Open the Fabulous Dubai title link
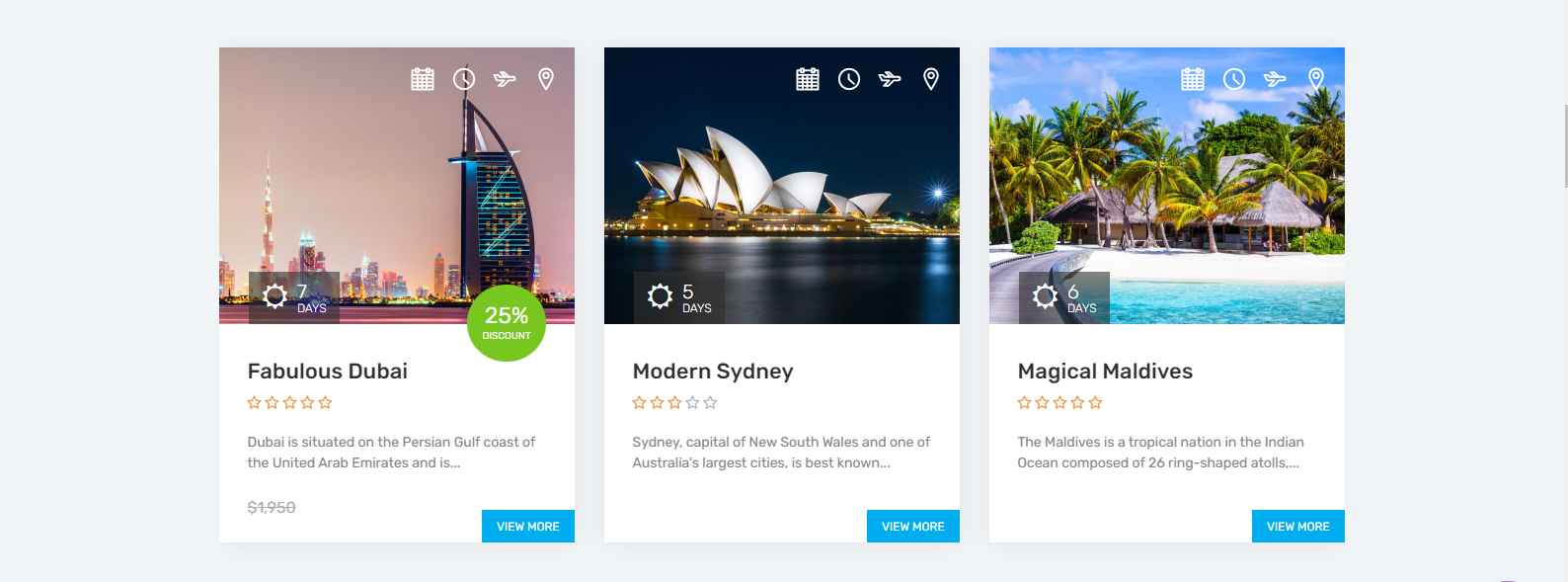The width and height of the screenshot is (1568, 582). [328, 372]
